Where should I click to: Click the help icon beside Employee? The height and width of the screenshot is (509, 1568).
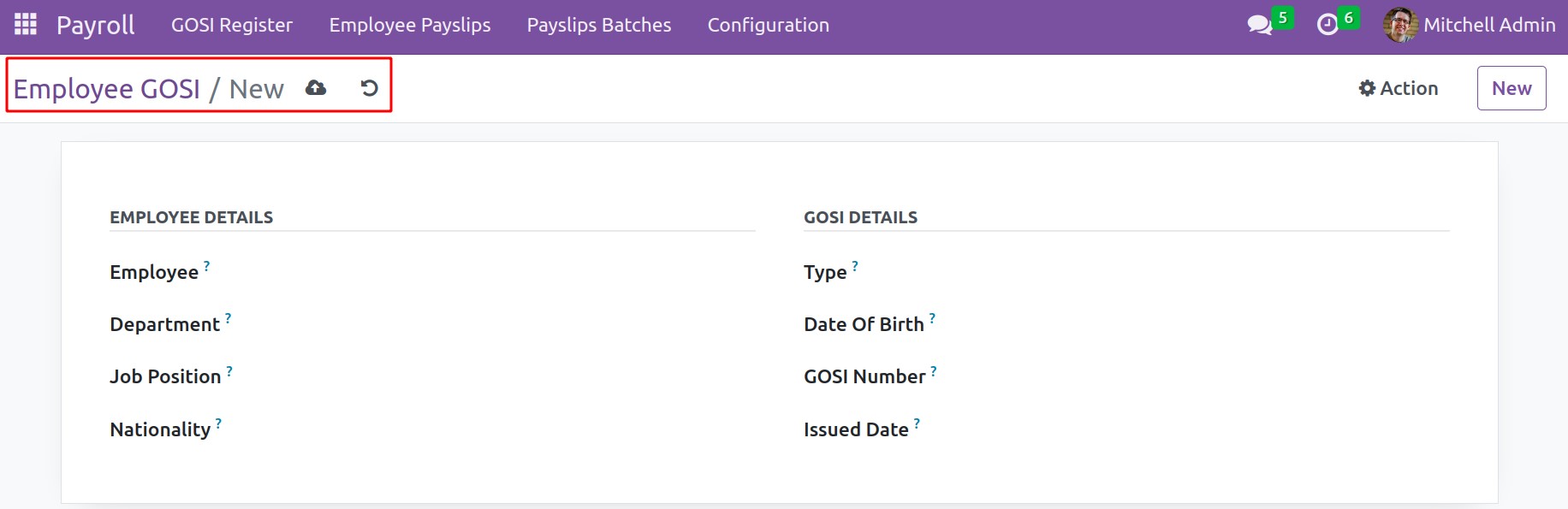tap(207, 266)
